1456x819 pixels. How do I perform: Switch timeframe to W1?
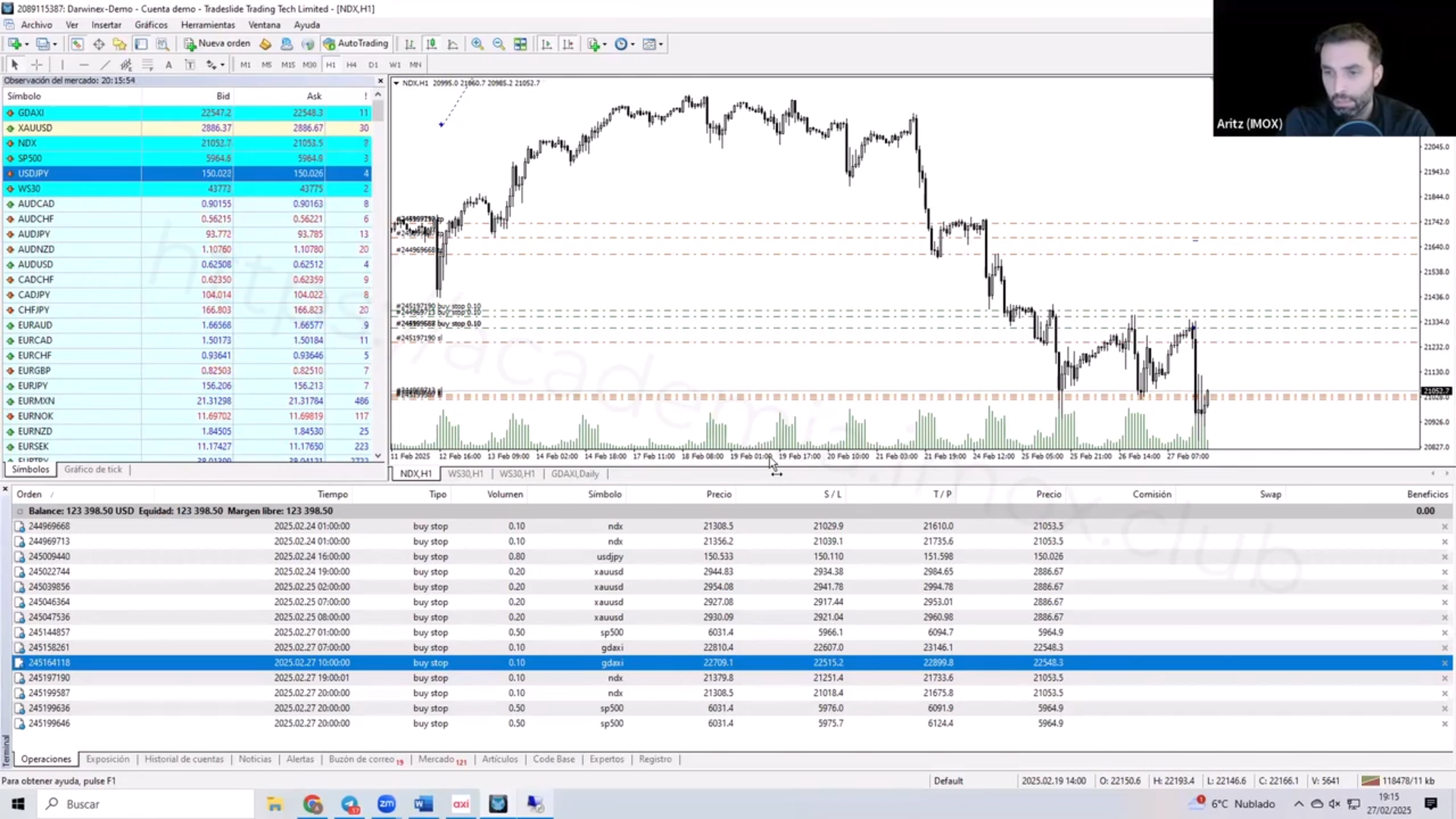[x=394, y=64]
